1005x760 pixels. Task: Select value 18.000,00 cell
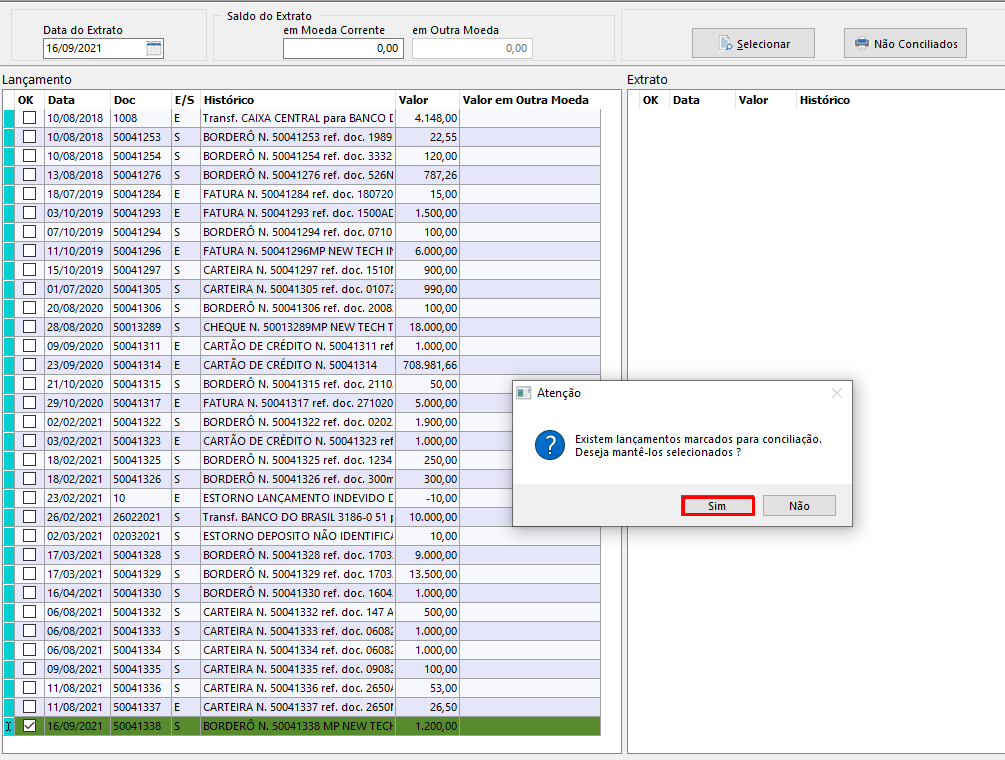(x=428, y=327)
